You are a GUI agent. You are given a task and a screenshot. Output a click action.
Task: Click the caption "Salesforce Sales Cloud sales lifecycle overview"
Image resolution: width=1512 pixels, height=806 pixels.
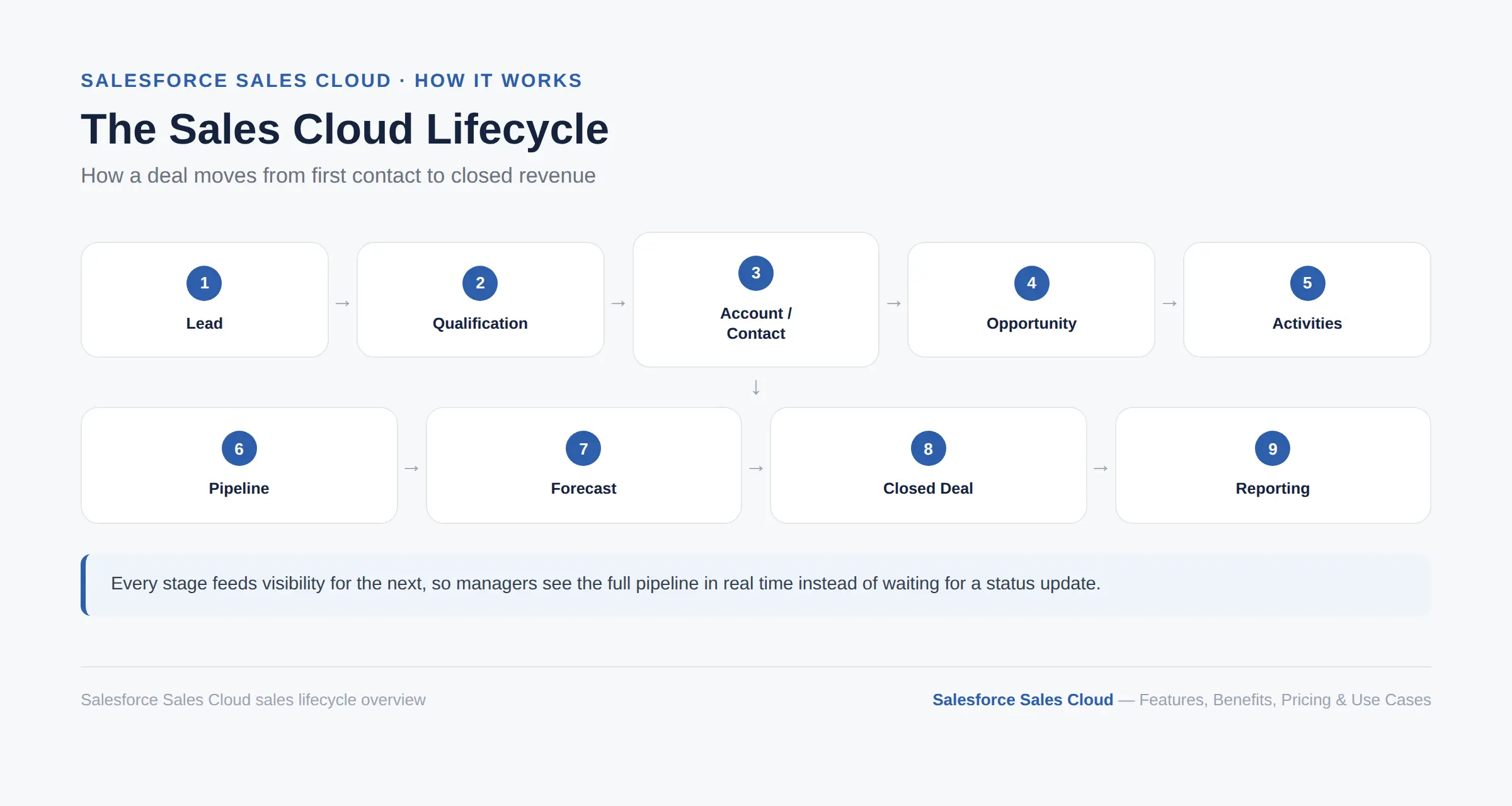pos(253,700)
